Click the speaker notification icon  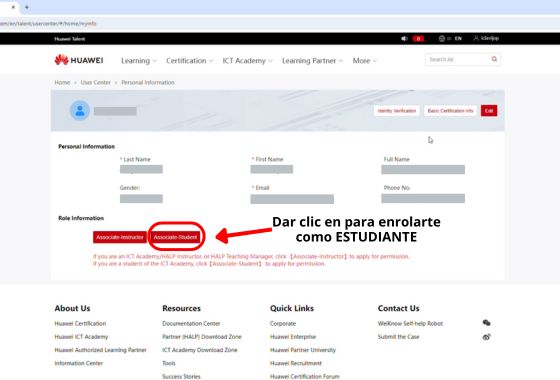coord(404,39)
